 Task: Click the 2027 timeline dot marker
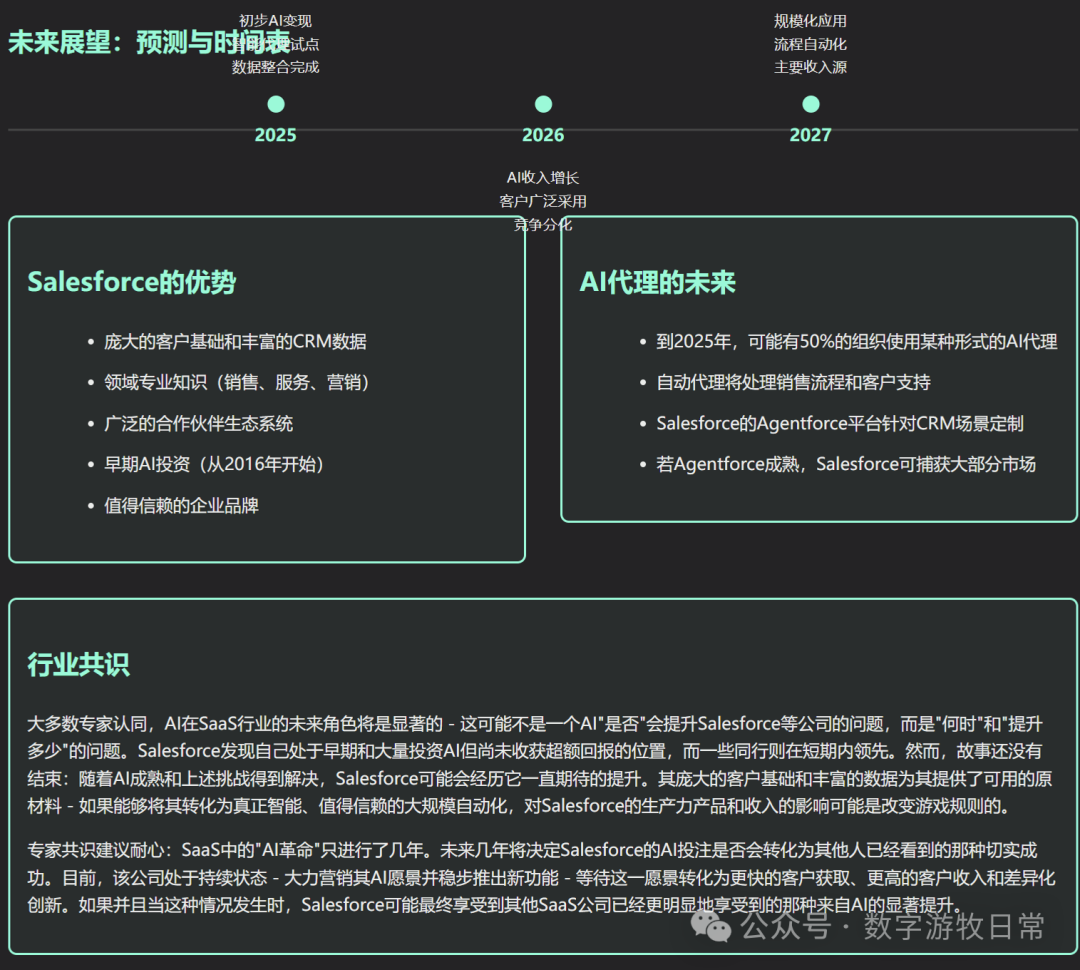811,104
